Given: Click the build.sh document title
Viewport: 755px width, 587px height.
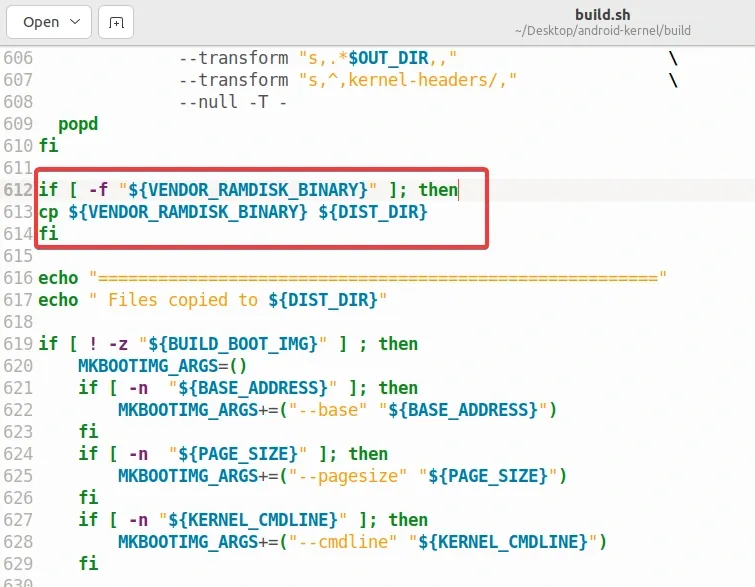Looking at the screenshot, I should point(602,14).
